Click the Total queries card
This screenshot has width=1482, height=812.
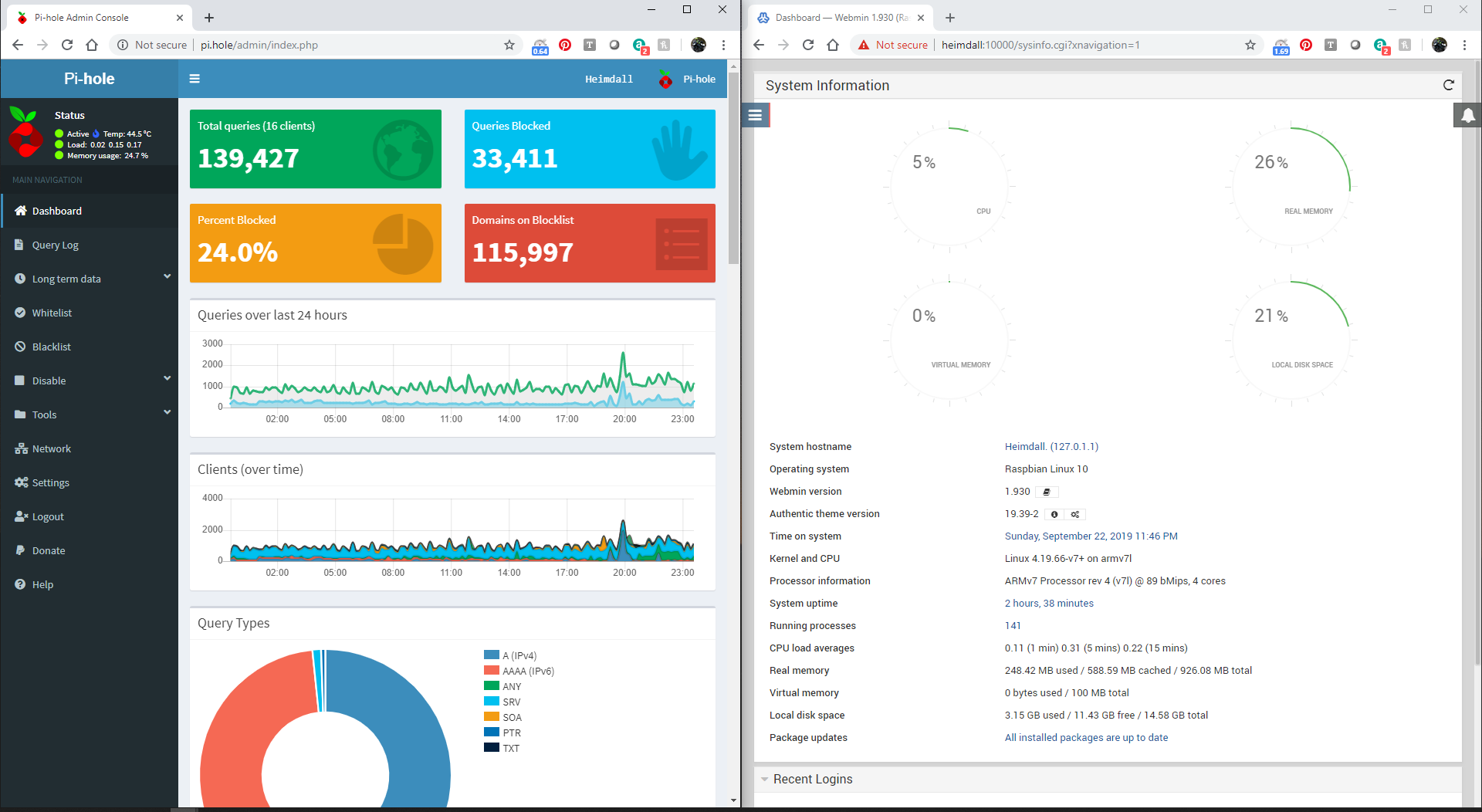click(316, 149)
